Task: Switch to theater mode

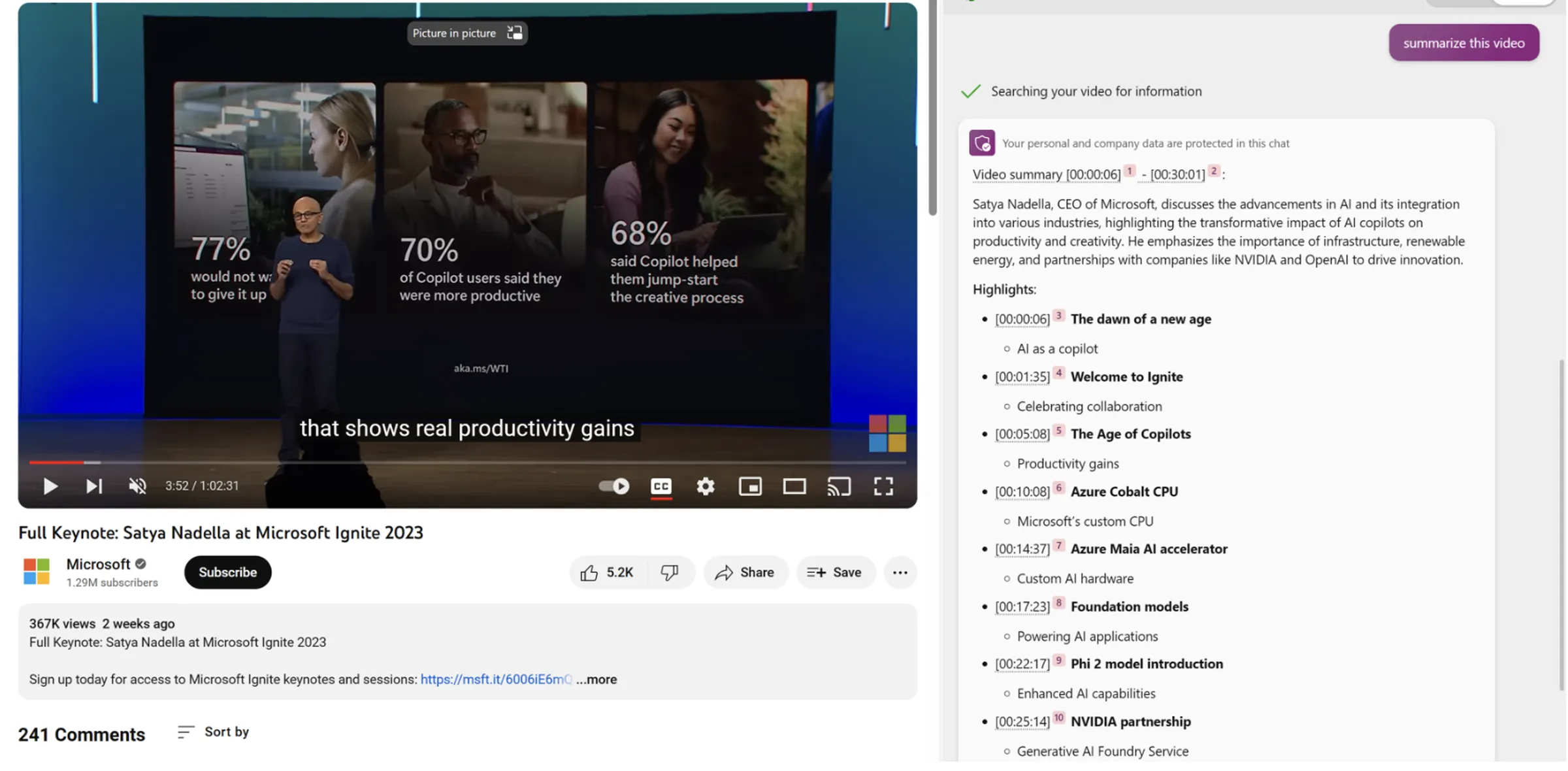Action: click(x=794, y=486)
